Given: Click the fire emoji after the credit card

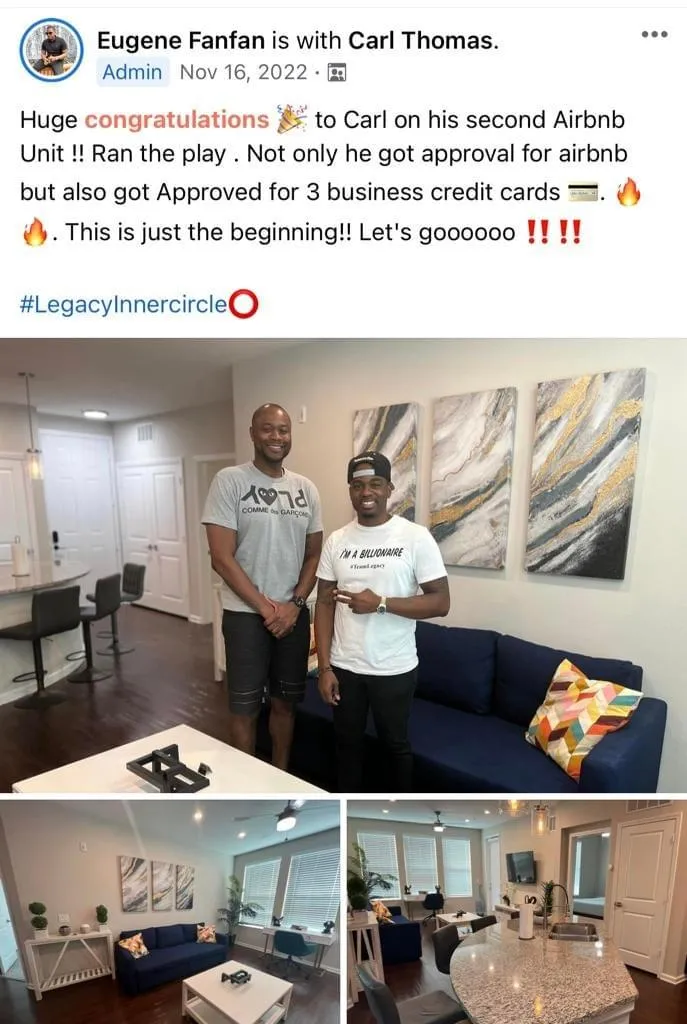Looking at the screenshot, I should point(628,192).
